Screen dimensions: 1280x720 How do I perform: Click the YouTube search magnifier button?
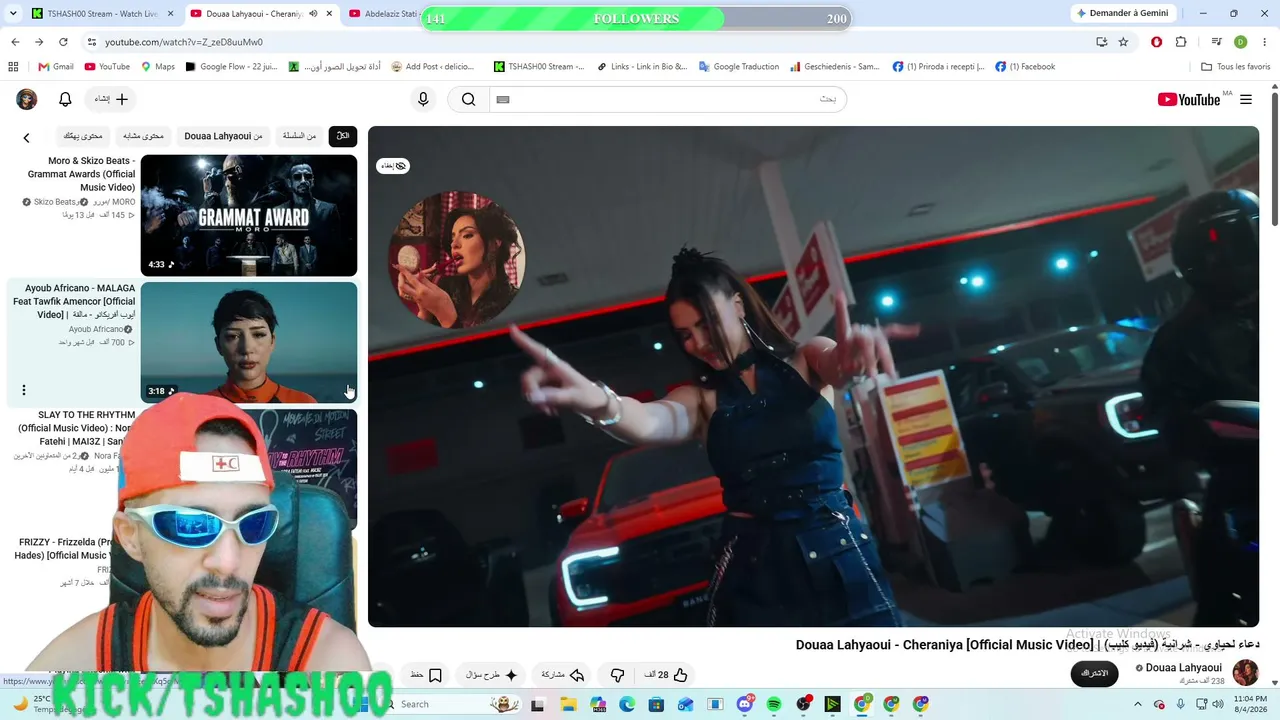(x=468, y=99)
